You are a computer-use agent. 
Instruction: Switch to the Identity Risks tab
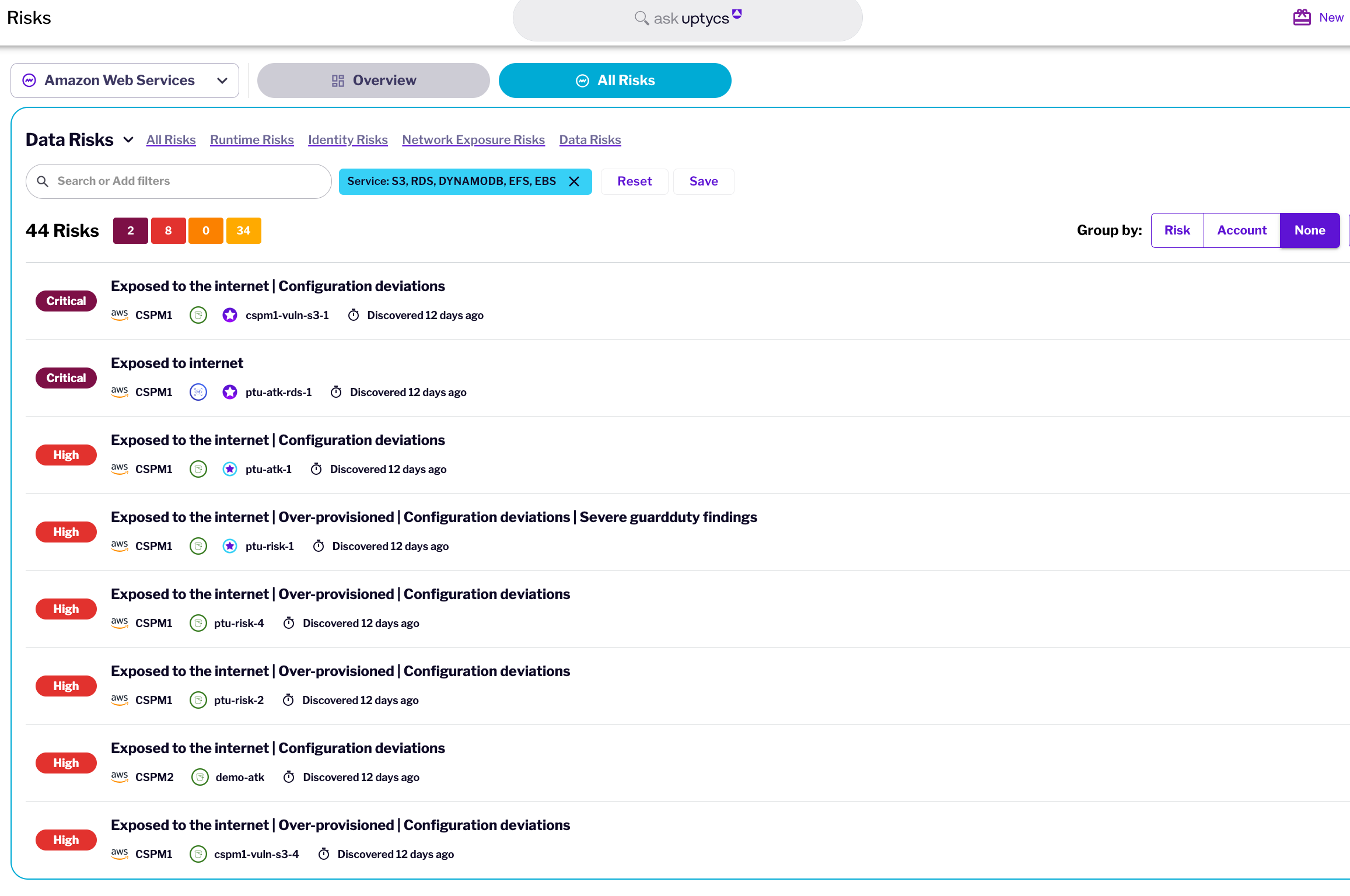[x=348, y=139]
